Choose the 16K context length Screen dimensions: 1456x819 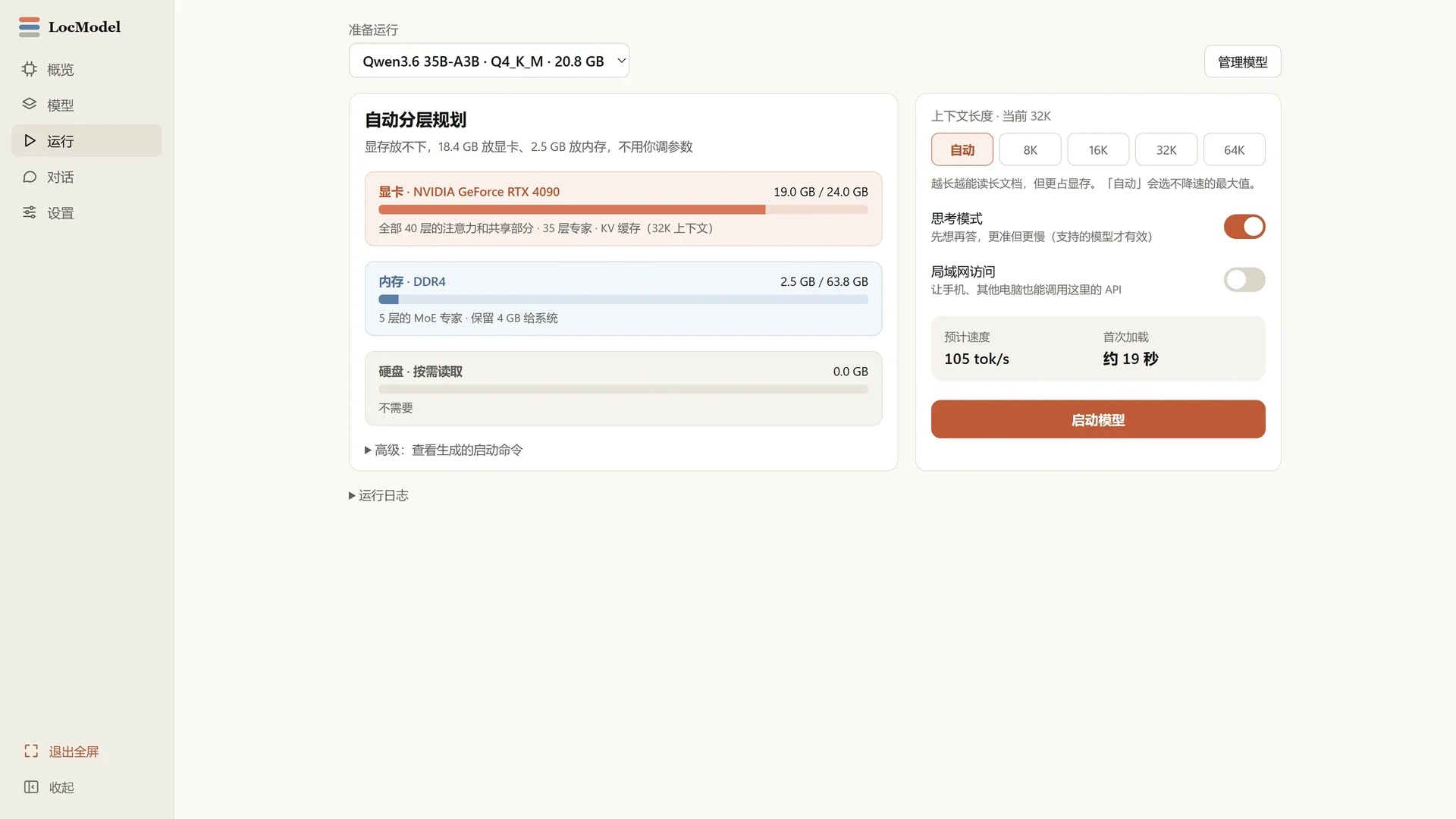point(1098,149)
